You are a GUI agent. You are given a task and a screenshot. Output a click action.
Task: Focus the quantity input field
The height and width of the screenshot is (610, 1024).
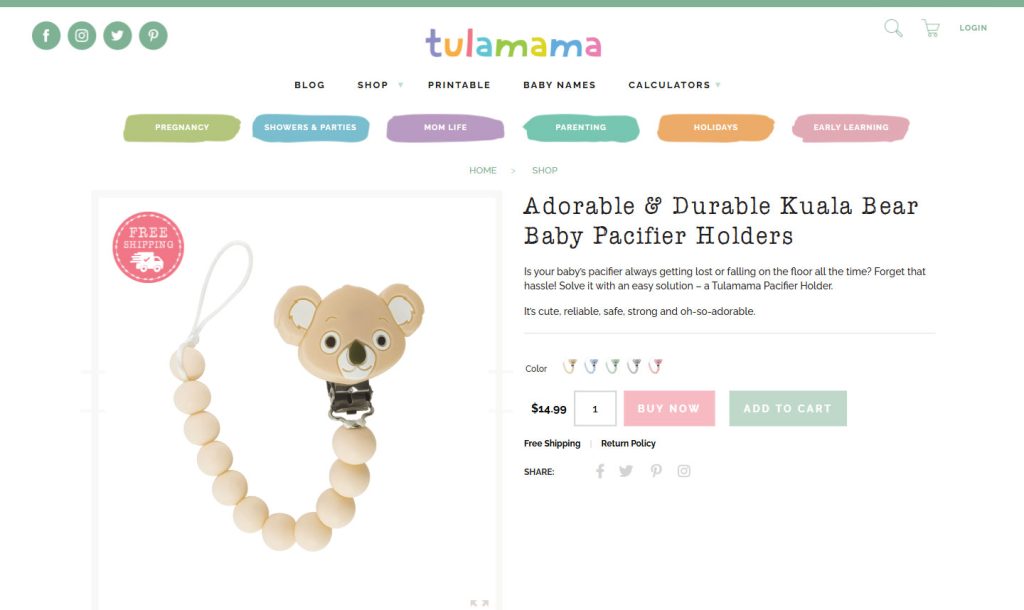595,408
